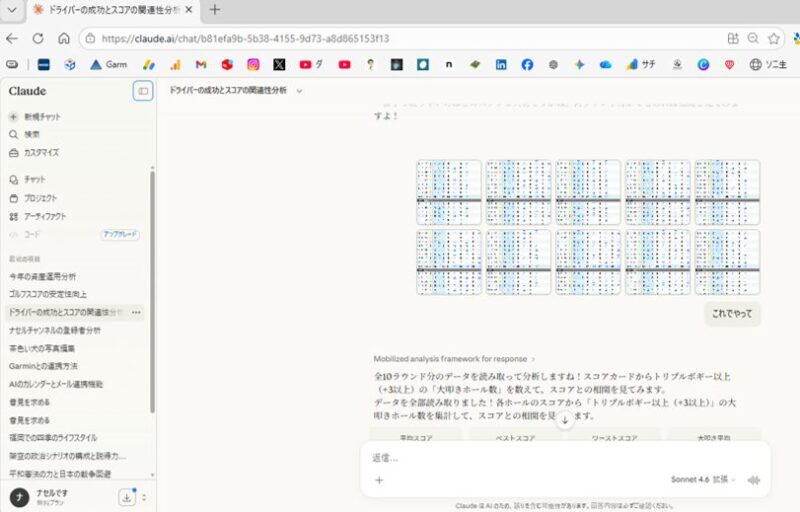
Task: Click the アップグレード badge
Action: (x=120, y=234)
